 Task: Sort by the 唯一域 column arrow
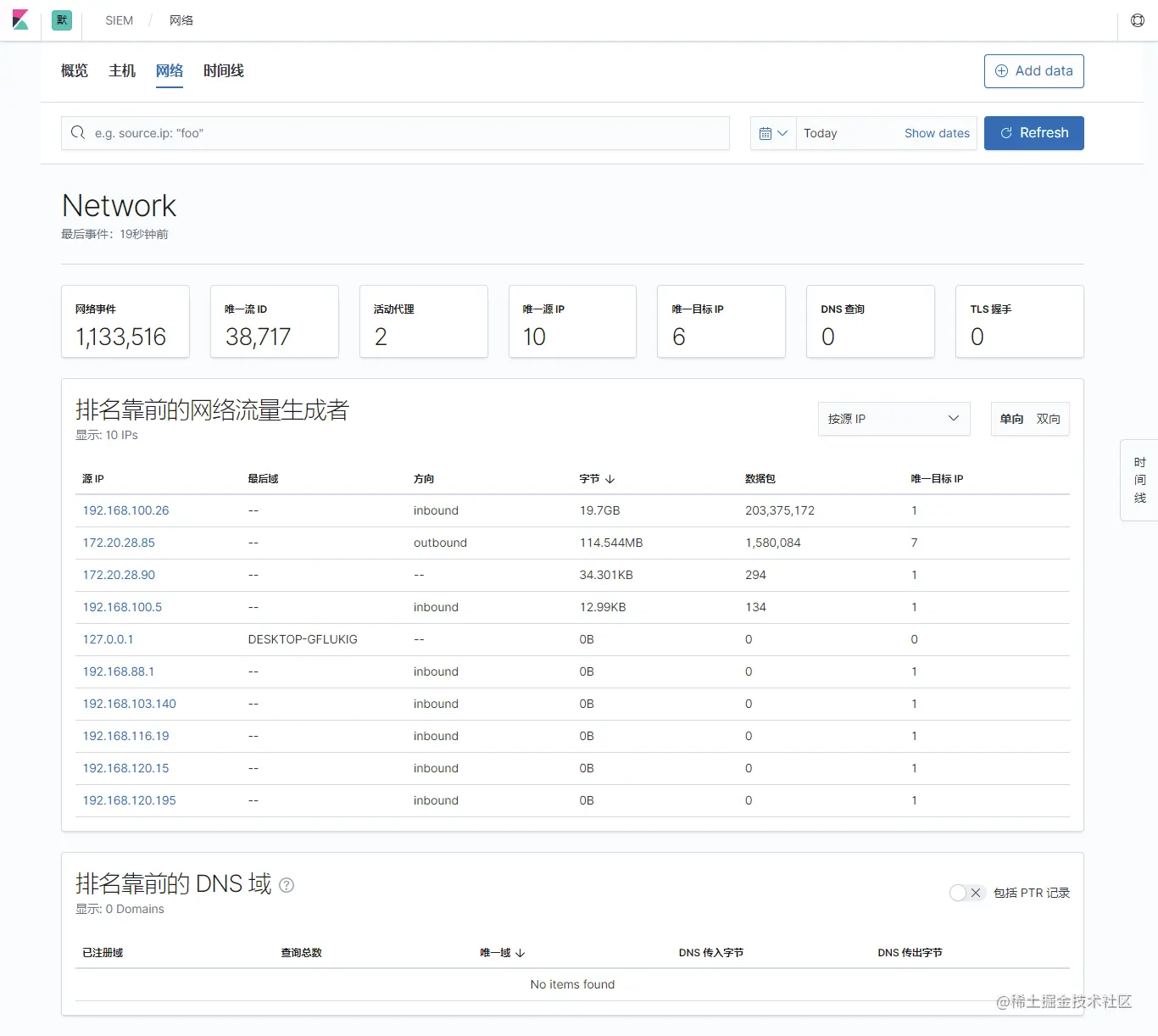(x=521, y=953)
